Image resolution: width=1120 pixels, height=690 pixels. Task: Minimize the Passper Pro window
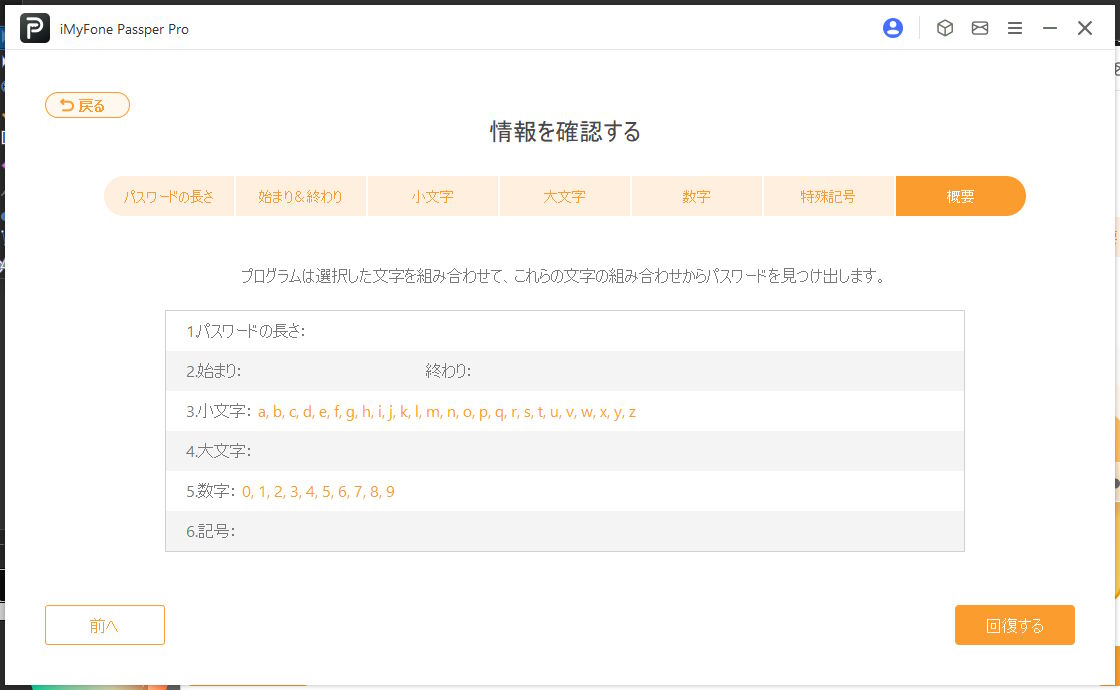tap(1050, 29)
